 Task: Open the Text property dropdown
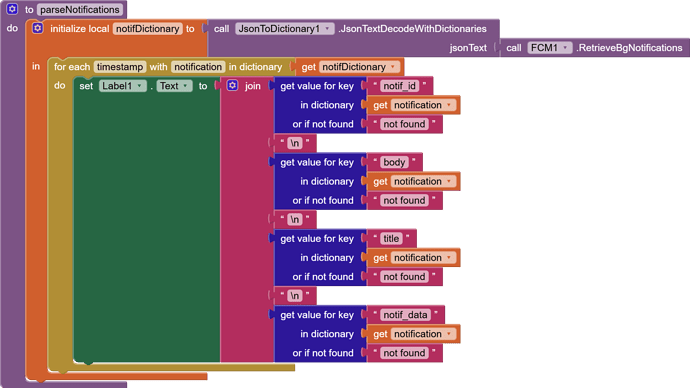(185, 86)
